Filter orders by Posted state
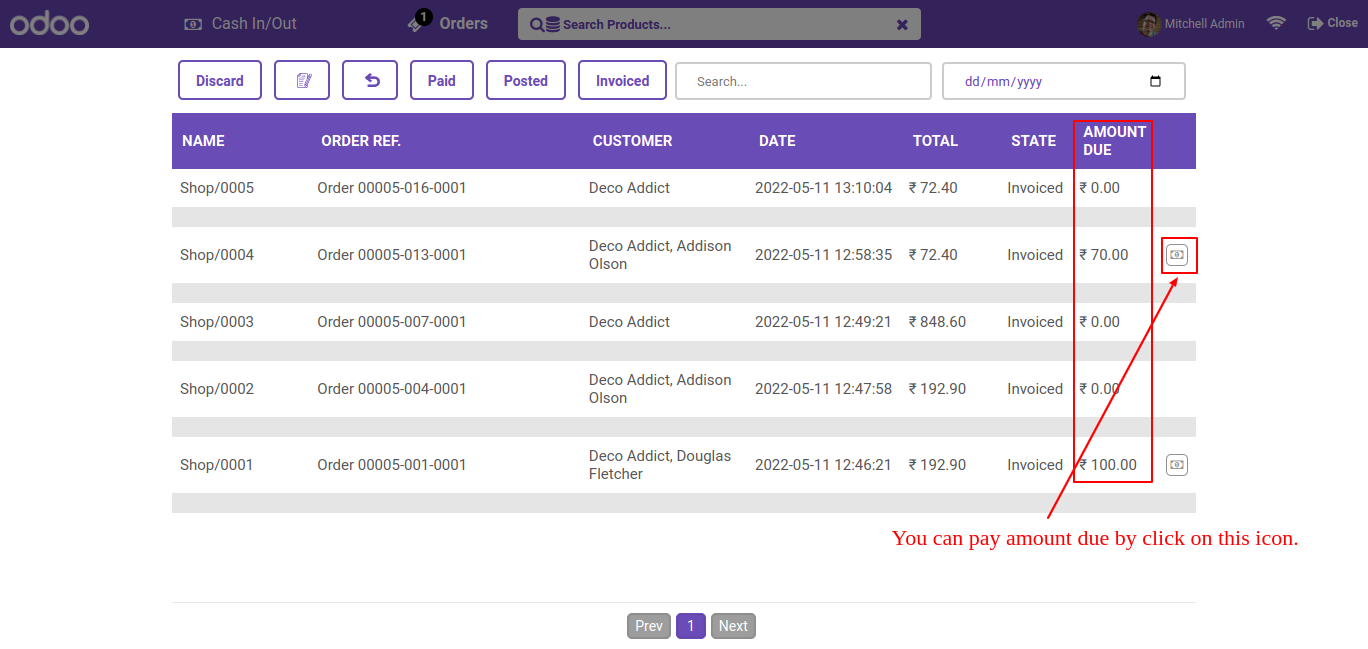Screen dimensions: 1368x649 pyautogui.click(x=526, y=81)
